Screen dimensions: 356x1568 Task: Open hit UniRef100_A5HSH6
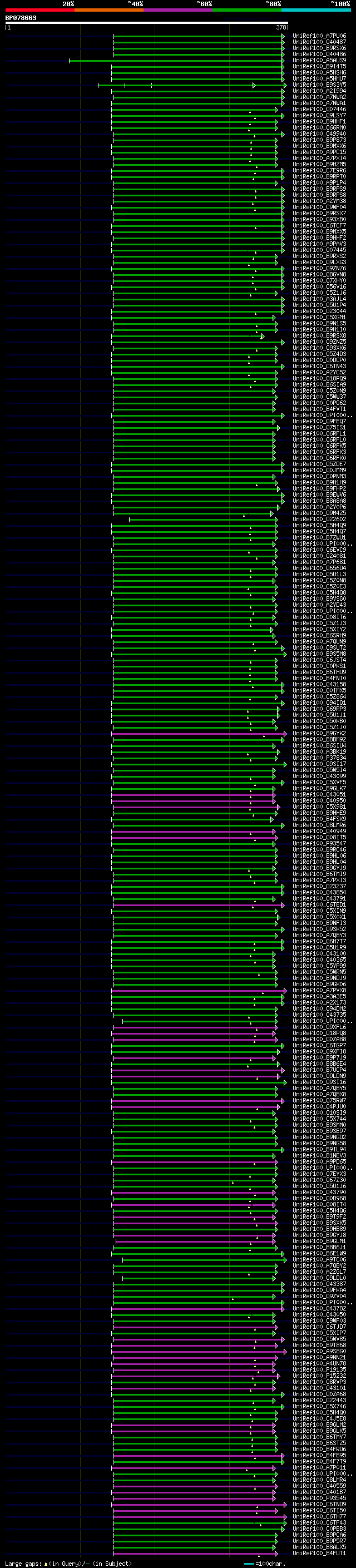(319, 72)
